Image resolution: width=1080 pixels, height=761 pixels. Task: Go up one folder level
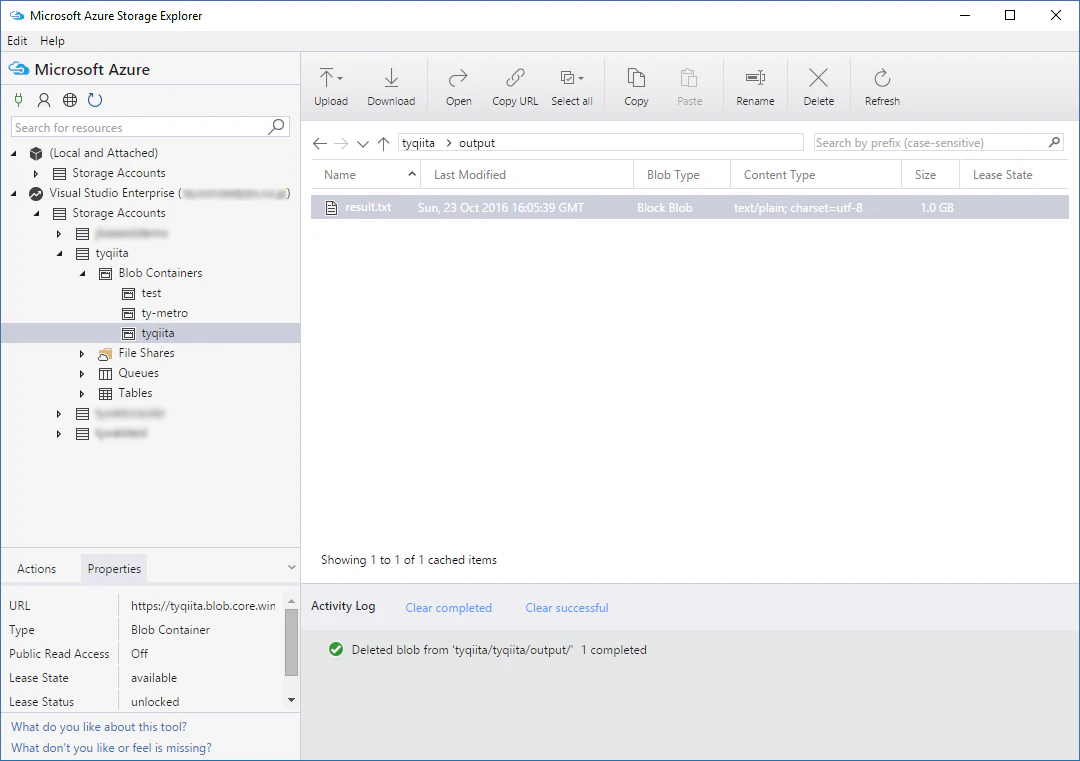pyautogui.click(x=384, y=143)
